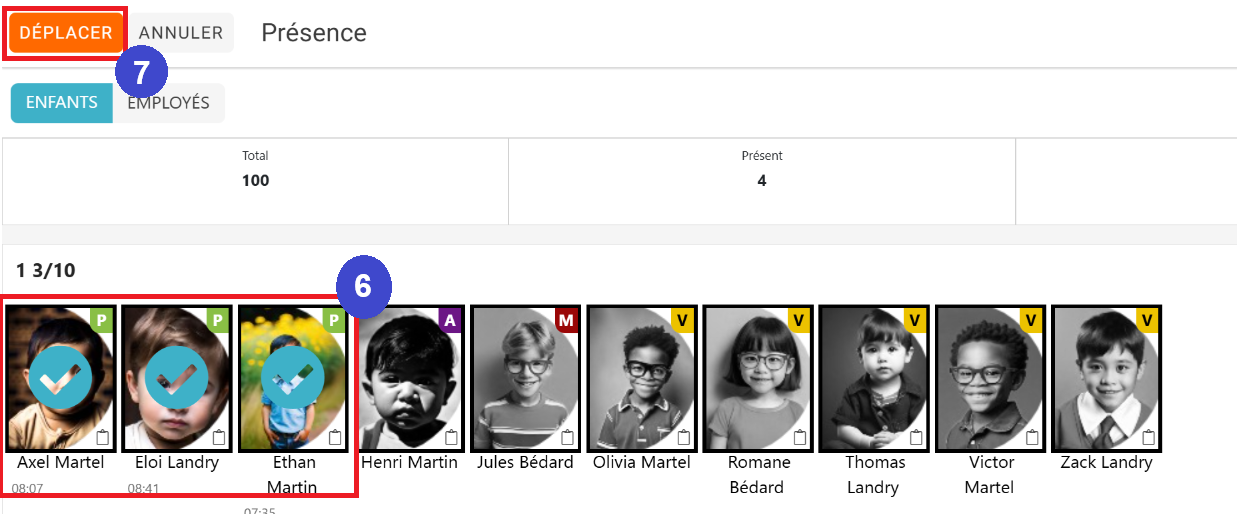The image size is (1237, 514).
Task: Open the clipboard icon on Thomas Landry's card
Action: (x=916, y=437)
